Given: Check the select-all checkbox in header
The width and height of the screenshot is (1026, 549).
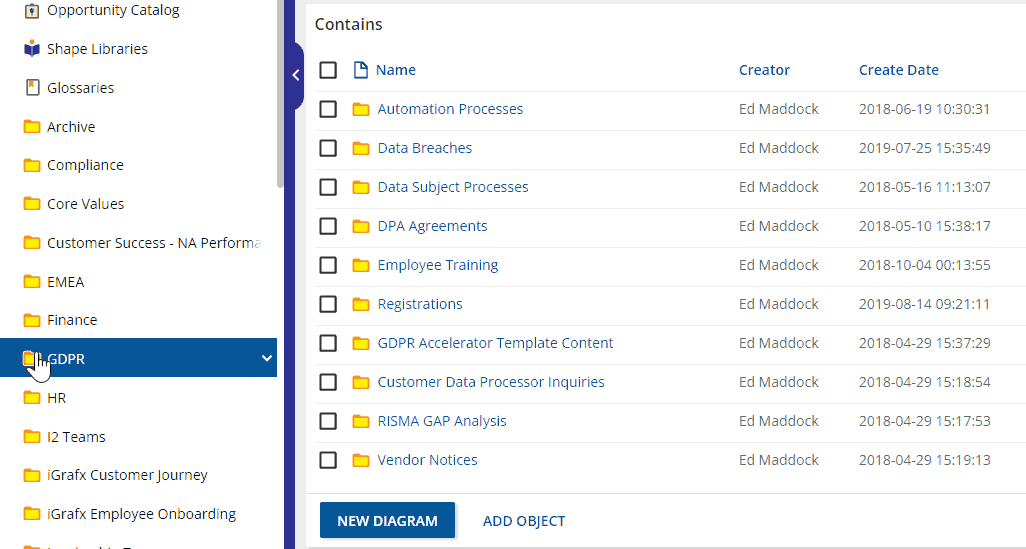Looking at the screenshot, I should point(328,70).
